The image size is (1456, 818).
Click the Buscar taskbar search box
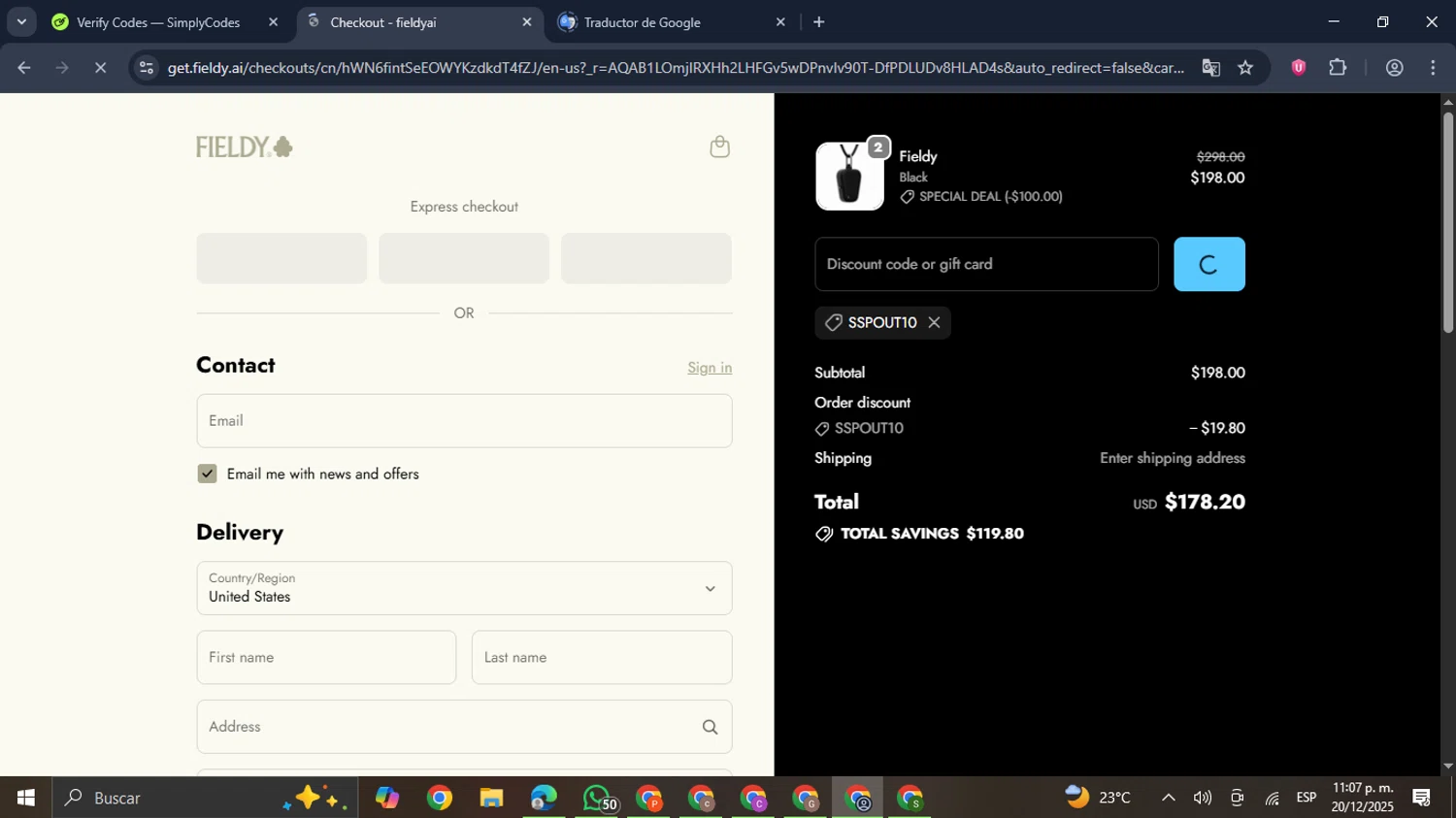204,799
